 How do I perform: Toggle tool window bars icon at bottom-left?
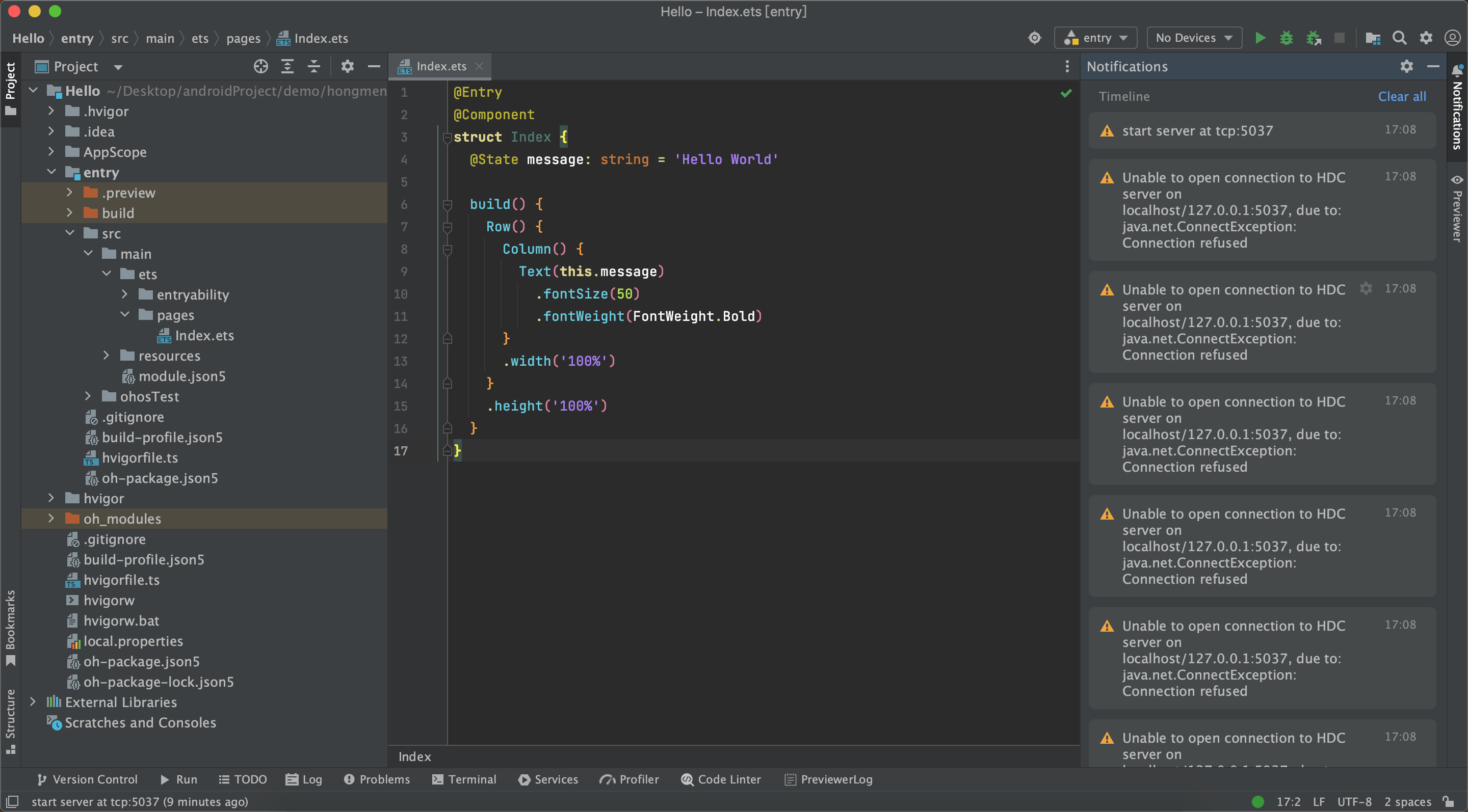(x=12, y=801)
